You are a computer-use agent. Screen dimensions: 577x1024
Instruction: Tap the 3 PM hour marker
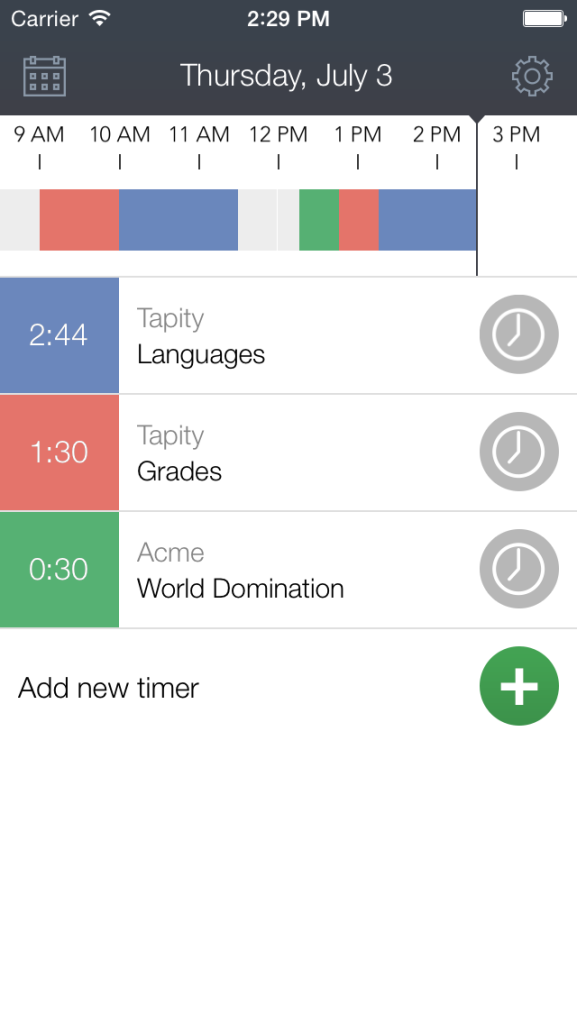[516, 146]
